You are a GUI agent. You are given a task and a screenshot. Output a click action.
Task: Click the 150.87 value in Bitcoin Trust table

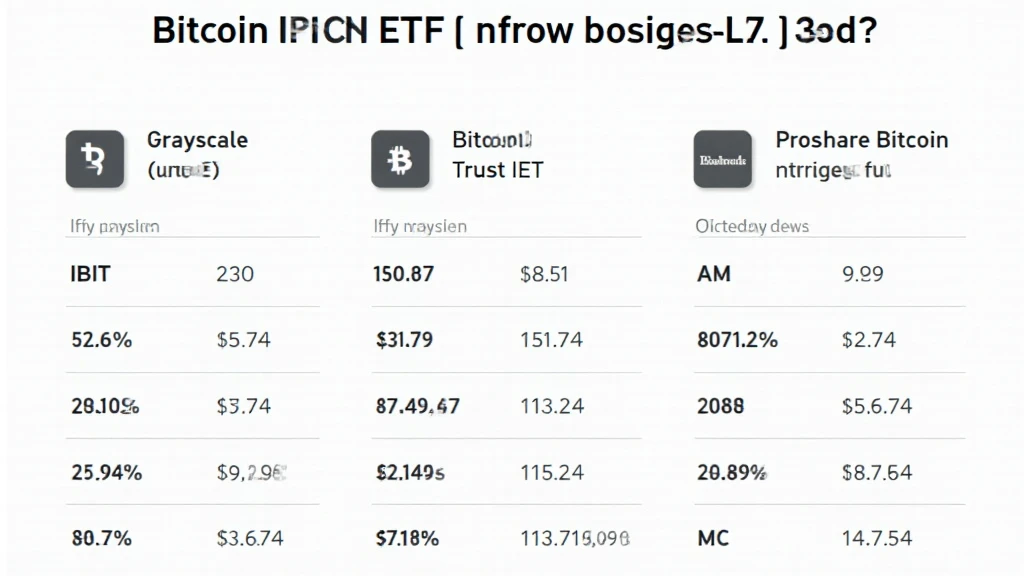point(404,273)
